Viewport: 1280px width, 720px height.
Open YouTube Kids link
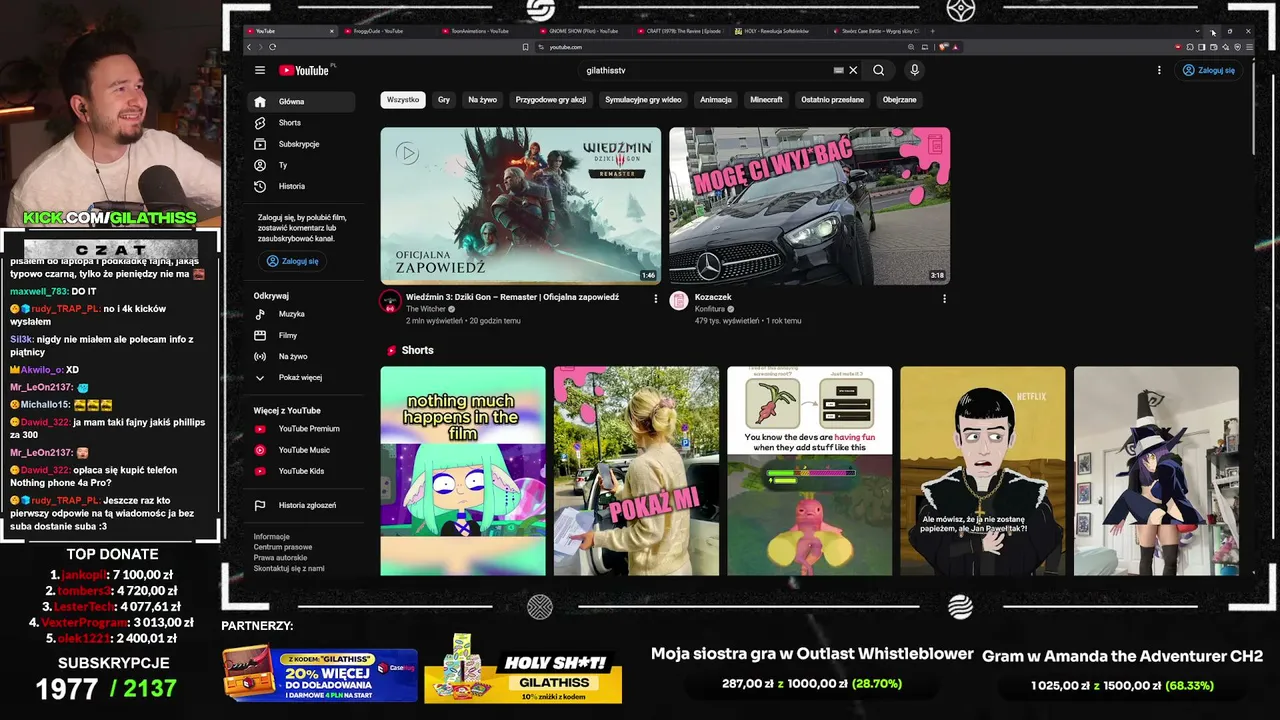301,471
